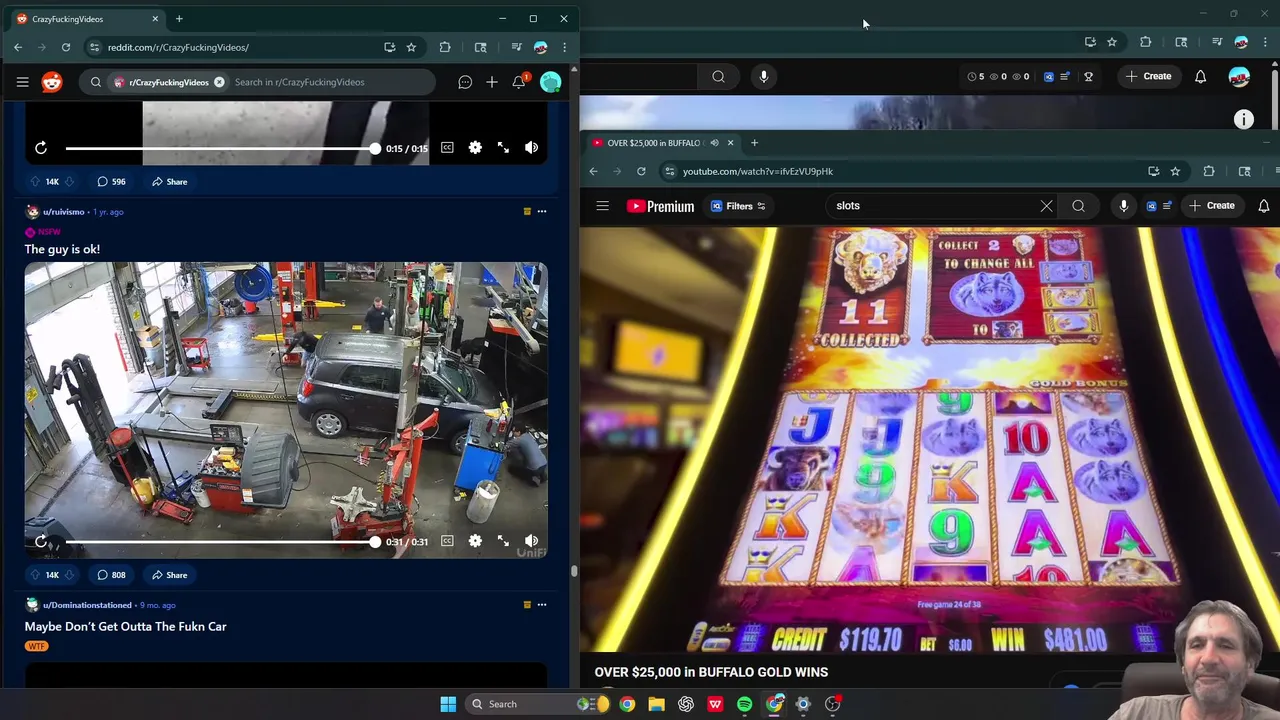Replay the 0:31 garage video

tap(41, 541)
